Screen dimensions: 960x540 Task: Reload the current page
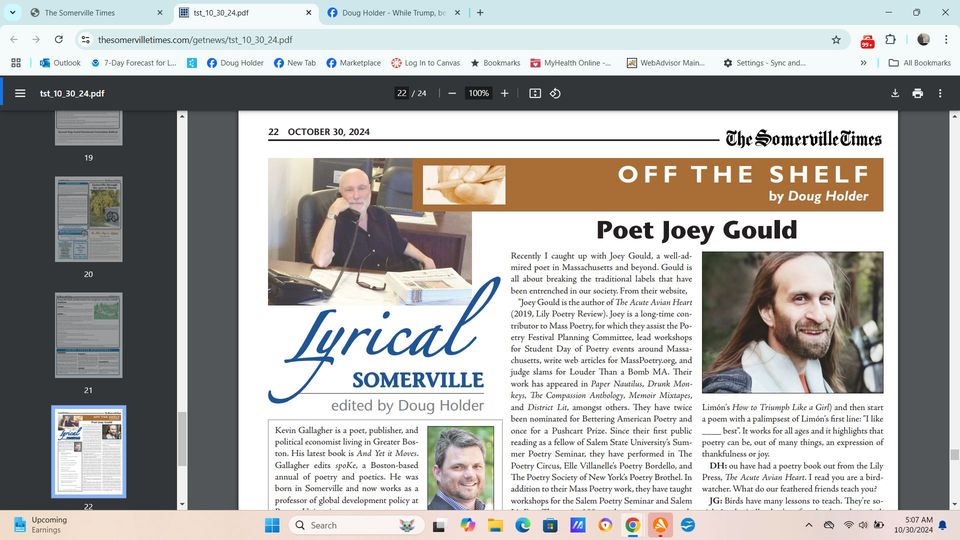point(59,39)
